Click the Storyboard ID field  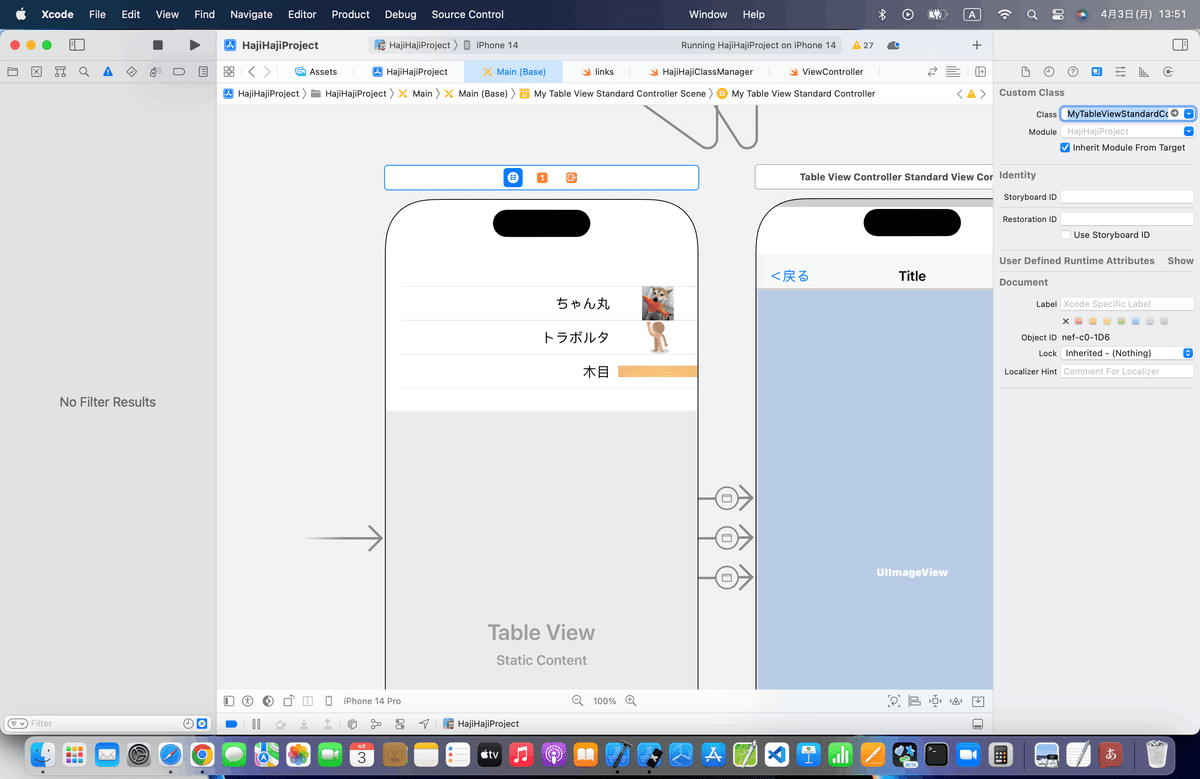click(x=1127, y=197)
